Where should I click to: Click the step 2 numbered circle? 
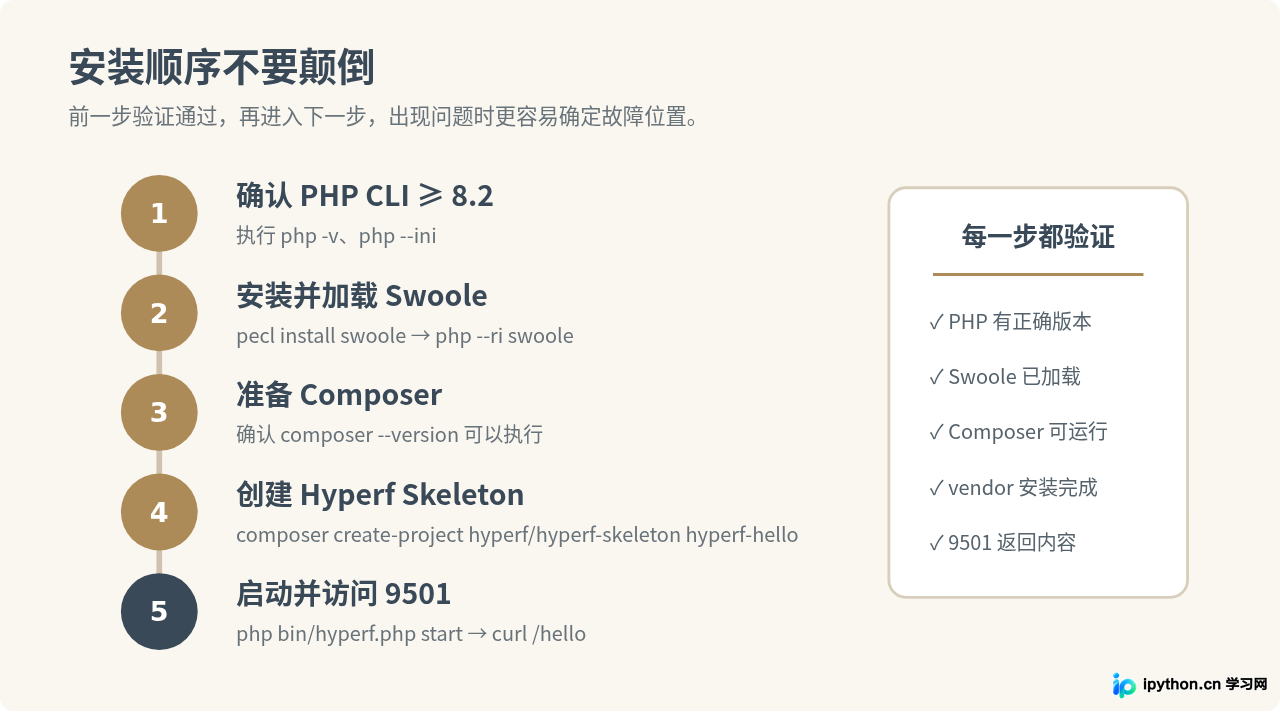[x=159, y=313]
